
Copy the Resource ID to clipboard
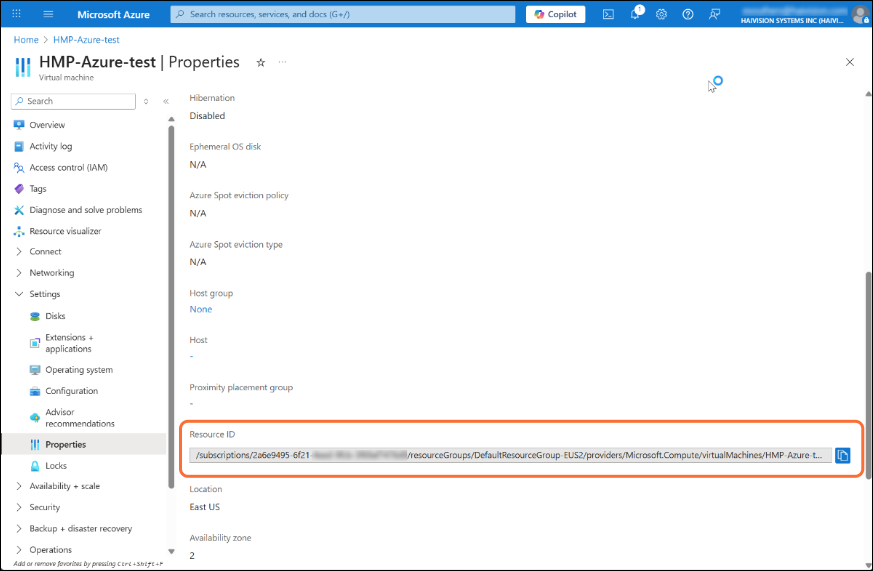click(842, 455)
